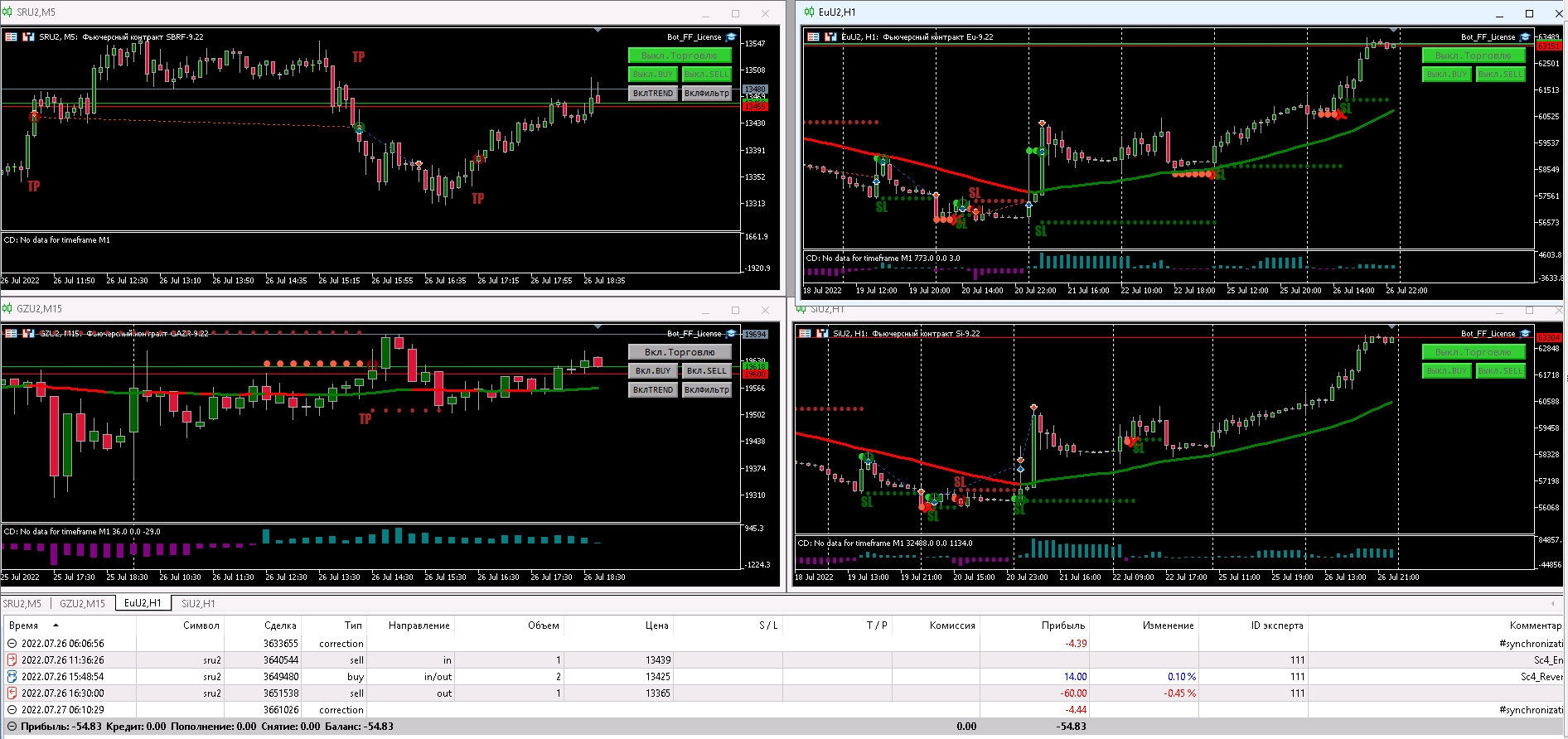The width and height of the screenshot is (1568, 739).
Task: Toggle Вкл.SELL on the GZU2,M15 chart
Action: (706, 371)
